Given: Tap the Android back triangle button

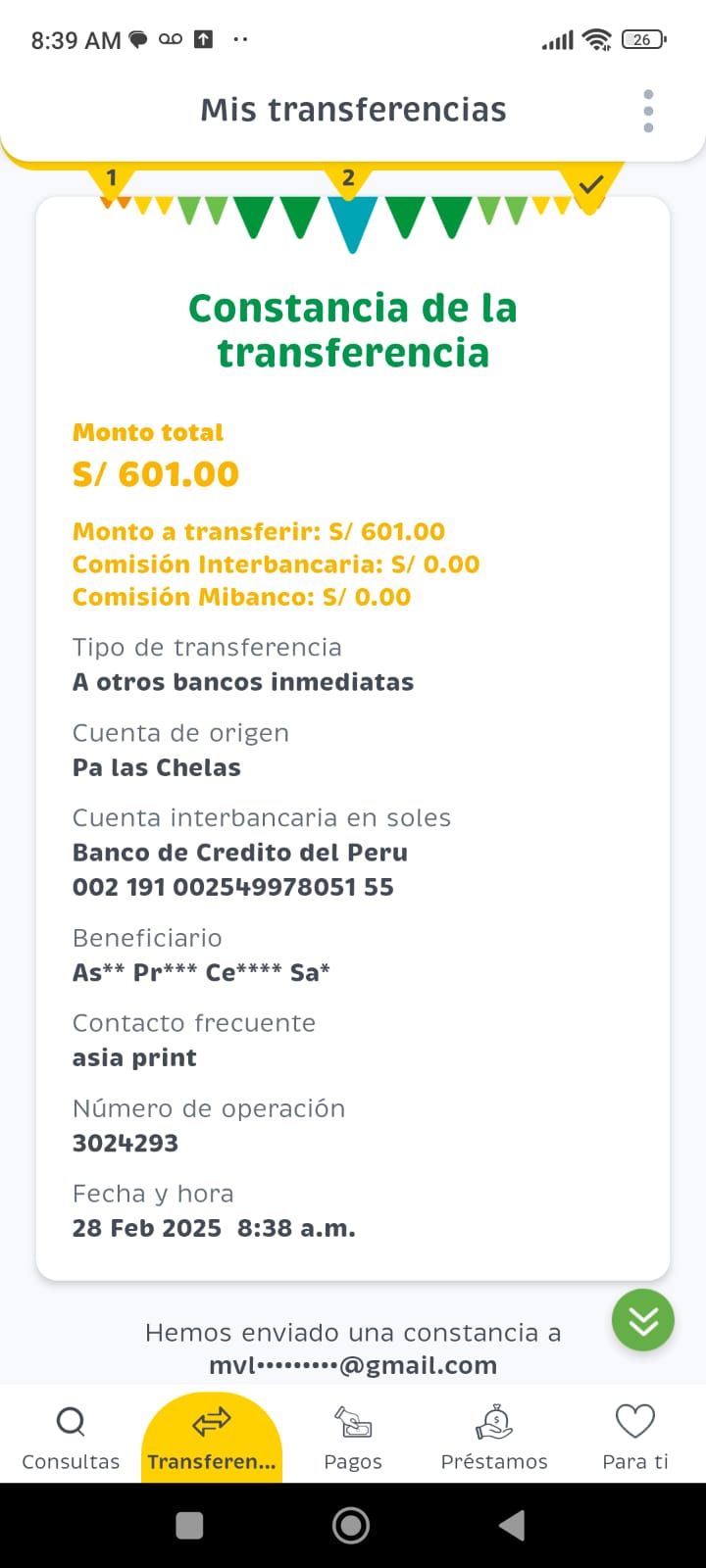Looking at the screenshot, I should pyautogui.click(x=511, y=1525).
